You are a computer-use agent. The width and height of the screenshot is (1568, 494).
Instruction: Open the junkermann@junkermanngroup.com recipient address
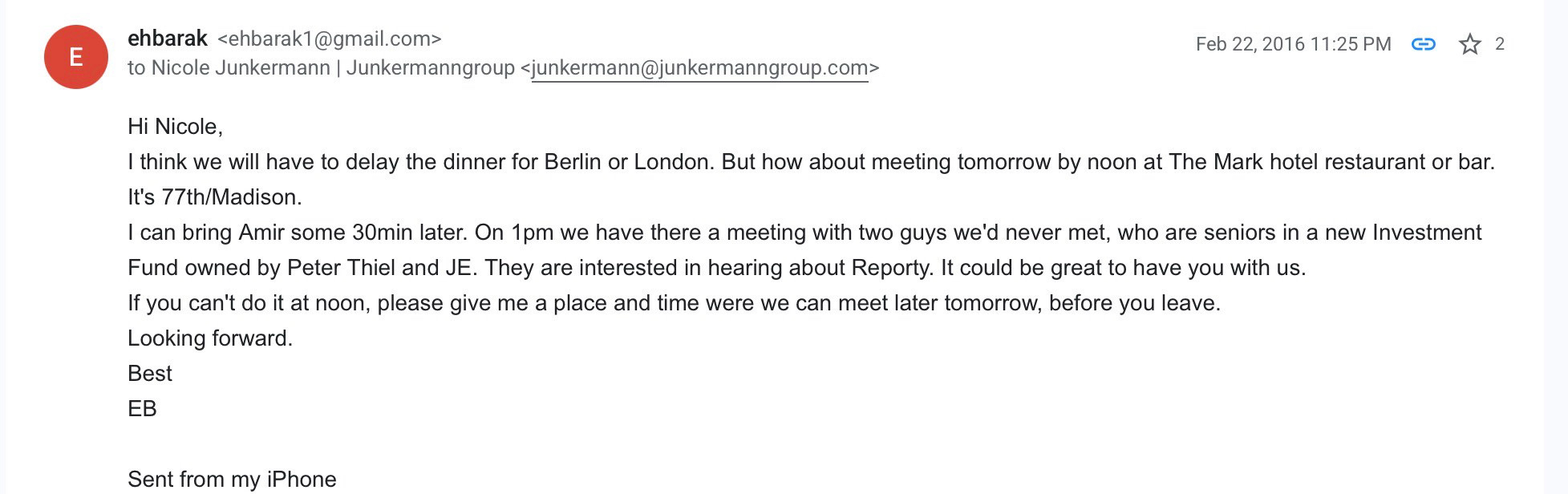click(x=699, y=68)
